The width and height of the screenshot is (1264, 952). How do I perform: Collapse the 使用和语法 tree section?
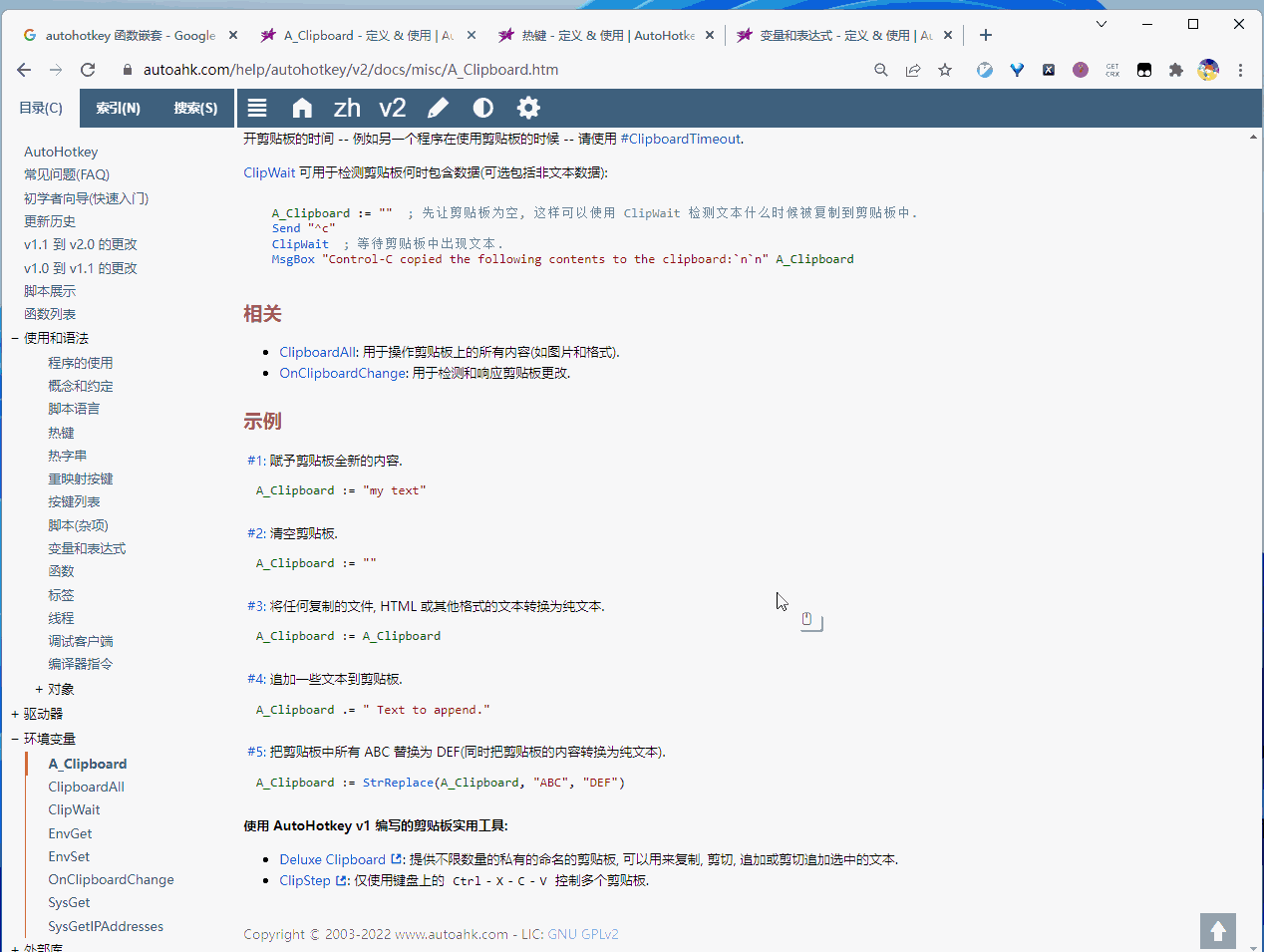[x=15, y=339]
